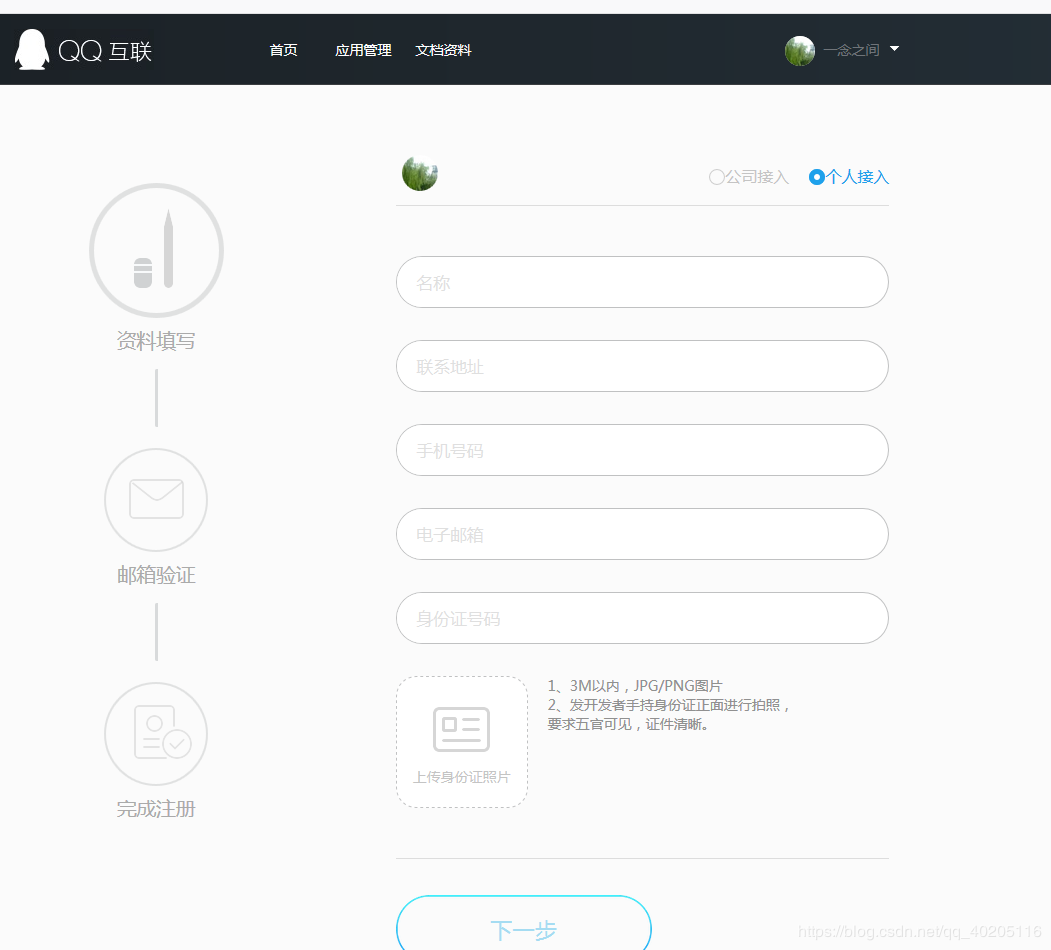Click the envelope icon for 邮箱验证 step
This screenshot has width=1051, height=950.
[x=156, y=499]
